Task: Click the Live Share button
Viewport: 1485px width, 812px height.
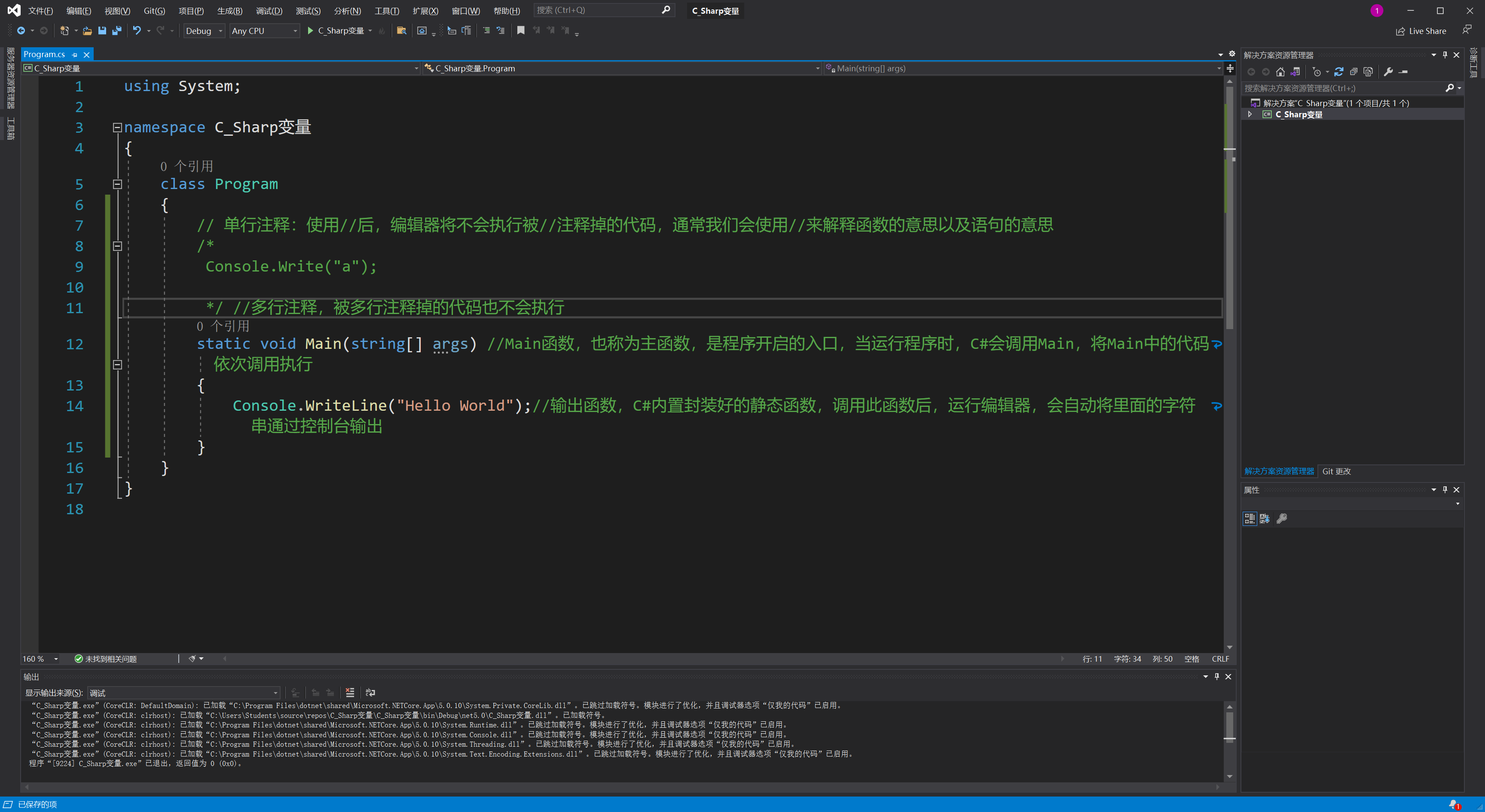Action: click(1421, 31)
